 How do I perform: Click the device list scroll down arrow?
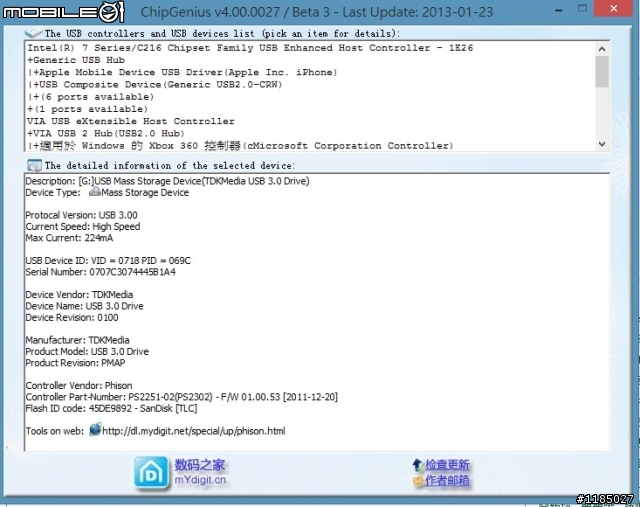click(x=602, y=144)
